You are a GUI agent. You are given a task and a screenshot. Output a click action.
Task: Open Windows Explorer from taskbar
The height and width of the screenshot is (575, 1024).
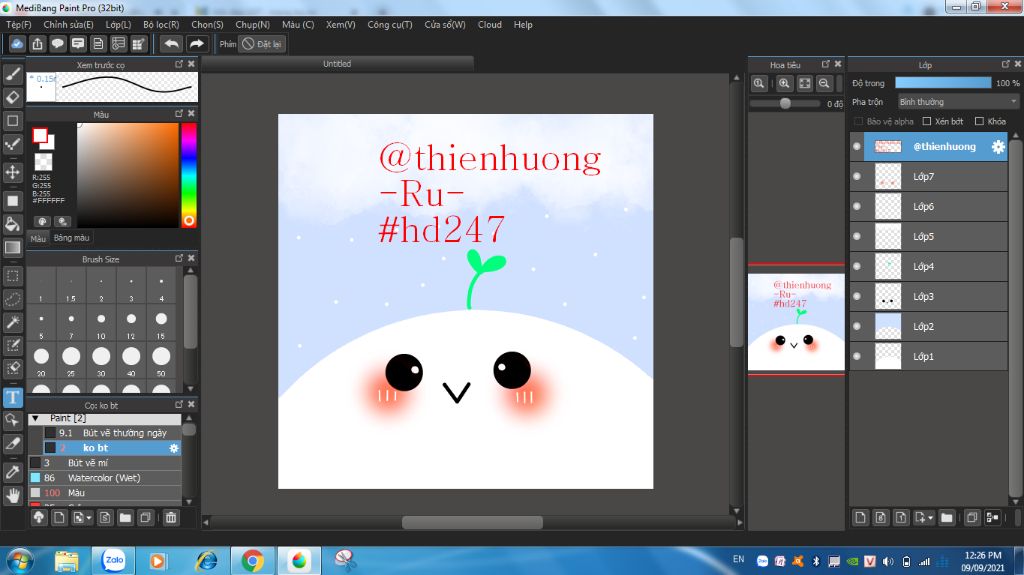pyautogui.click(x=66, y=561)
